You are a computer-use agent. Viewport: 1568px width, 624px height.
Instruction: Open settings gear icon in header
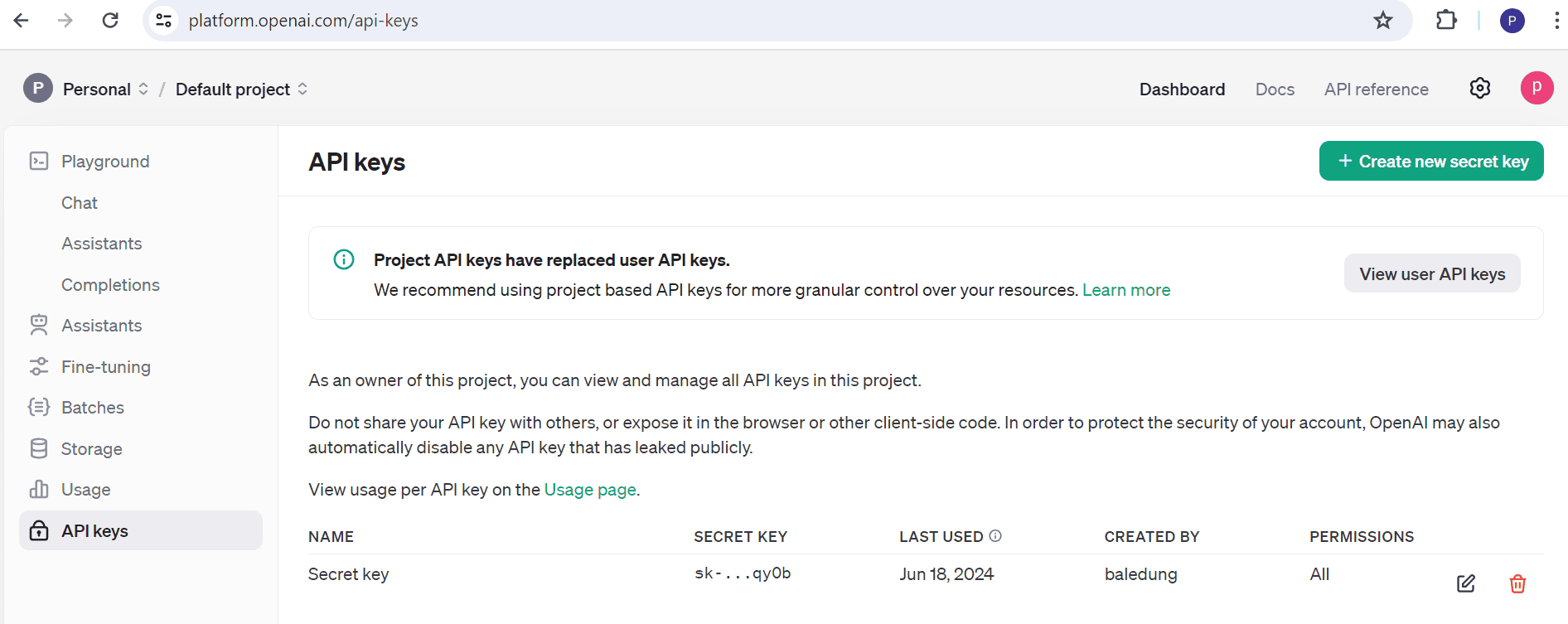[1479, 88]
